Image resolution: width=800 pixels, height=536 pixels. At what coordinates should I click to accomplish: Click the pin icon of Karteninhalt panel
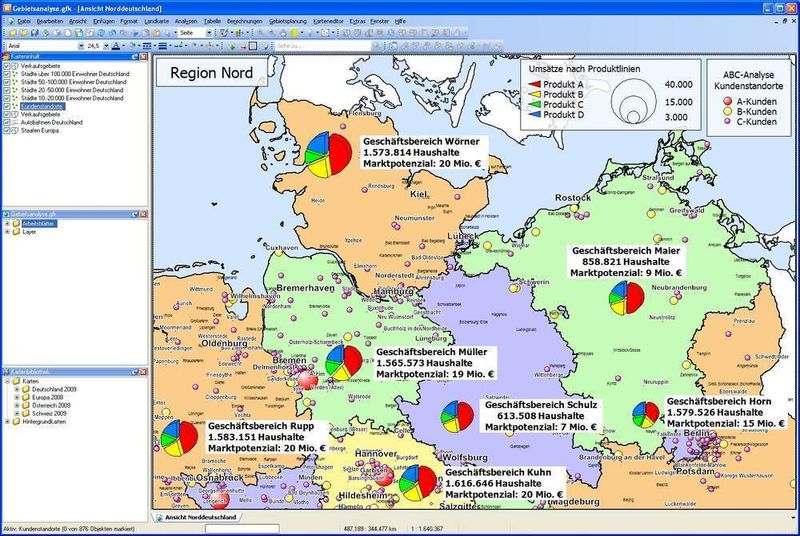[135, 57]
